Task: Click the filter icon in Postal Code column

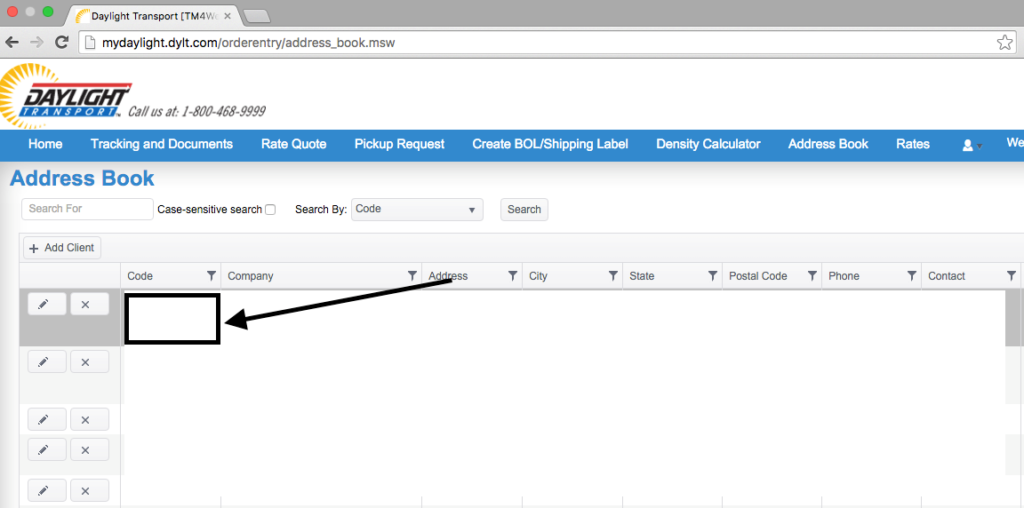Action: (x=812, y=276)
